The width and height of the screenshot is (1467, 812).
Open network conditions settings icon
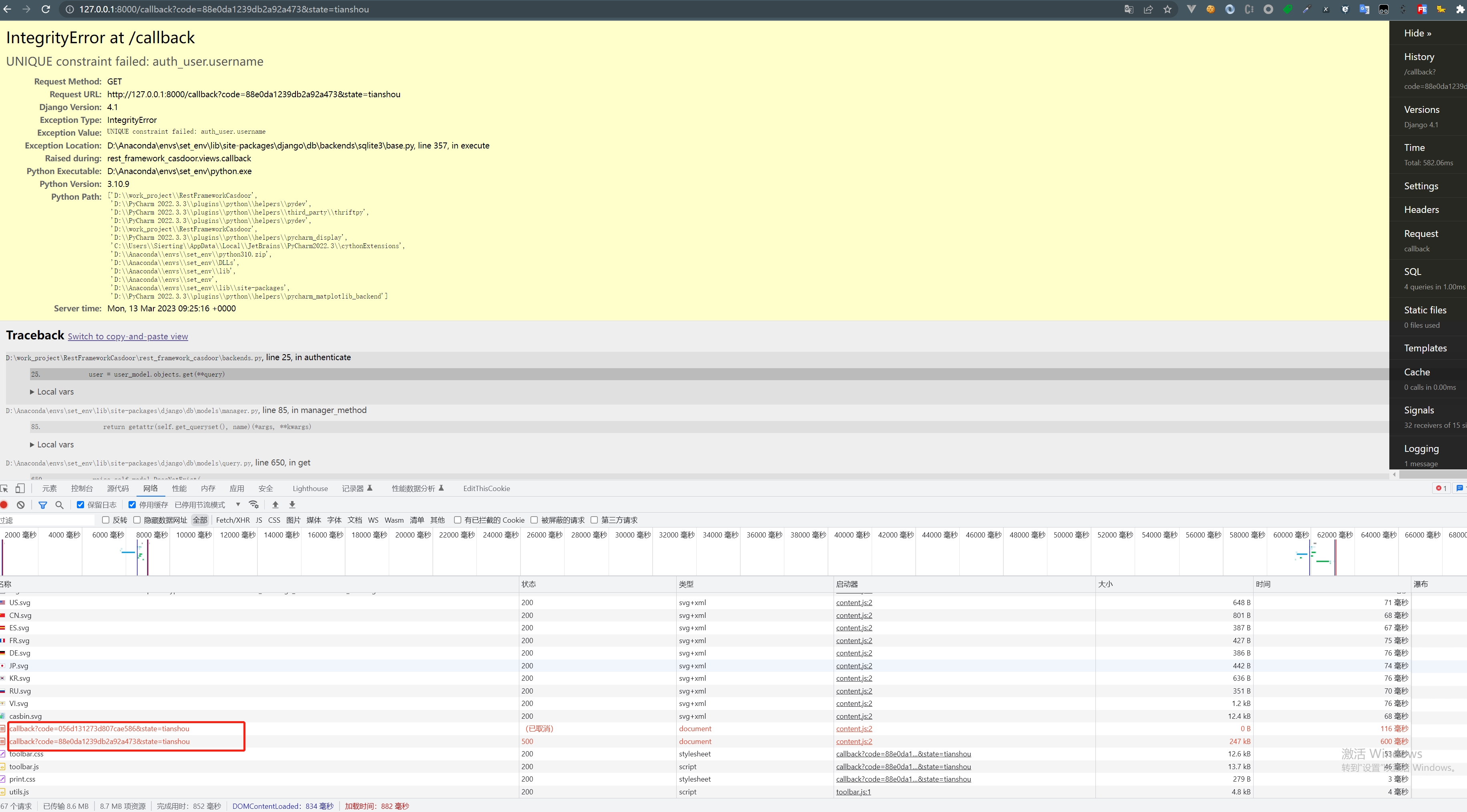(254, 505)
